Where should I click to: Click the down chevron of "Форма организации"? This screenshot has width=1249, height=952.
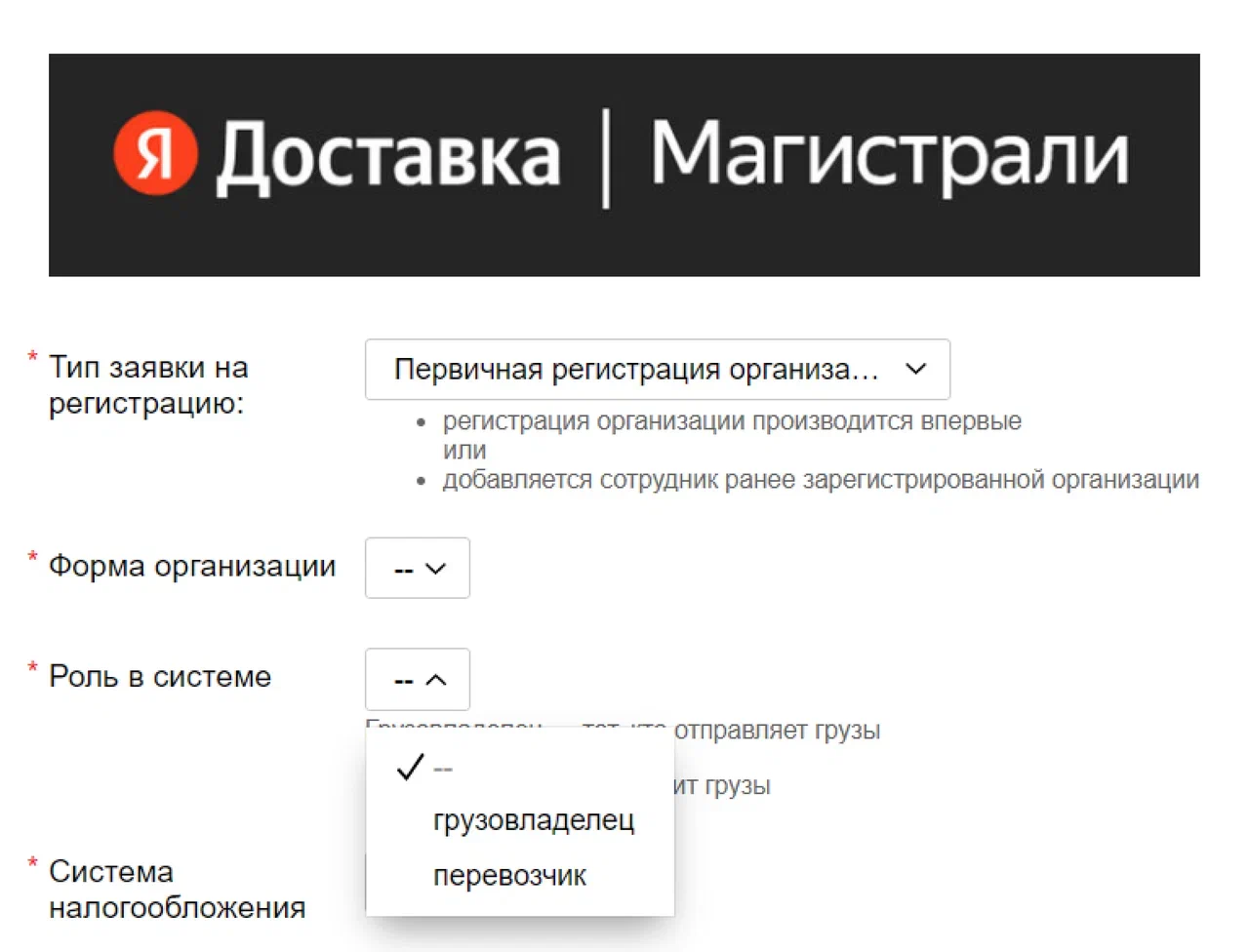click(x=436, y=569)
